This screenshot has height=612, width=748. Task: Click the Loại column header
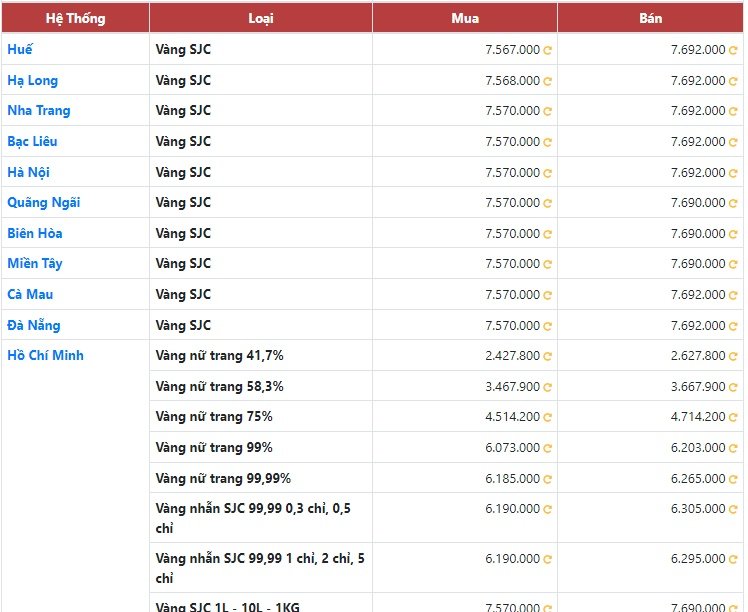click(261, 18)
